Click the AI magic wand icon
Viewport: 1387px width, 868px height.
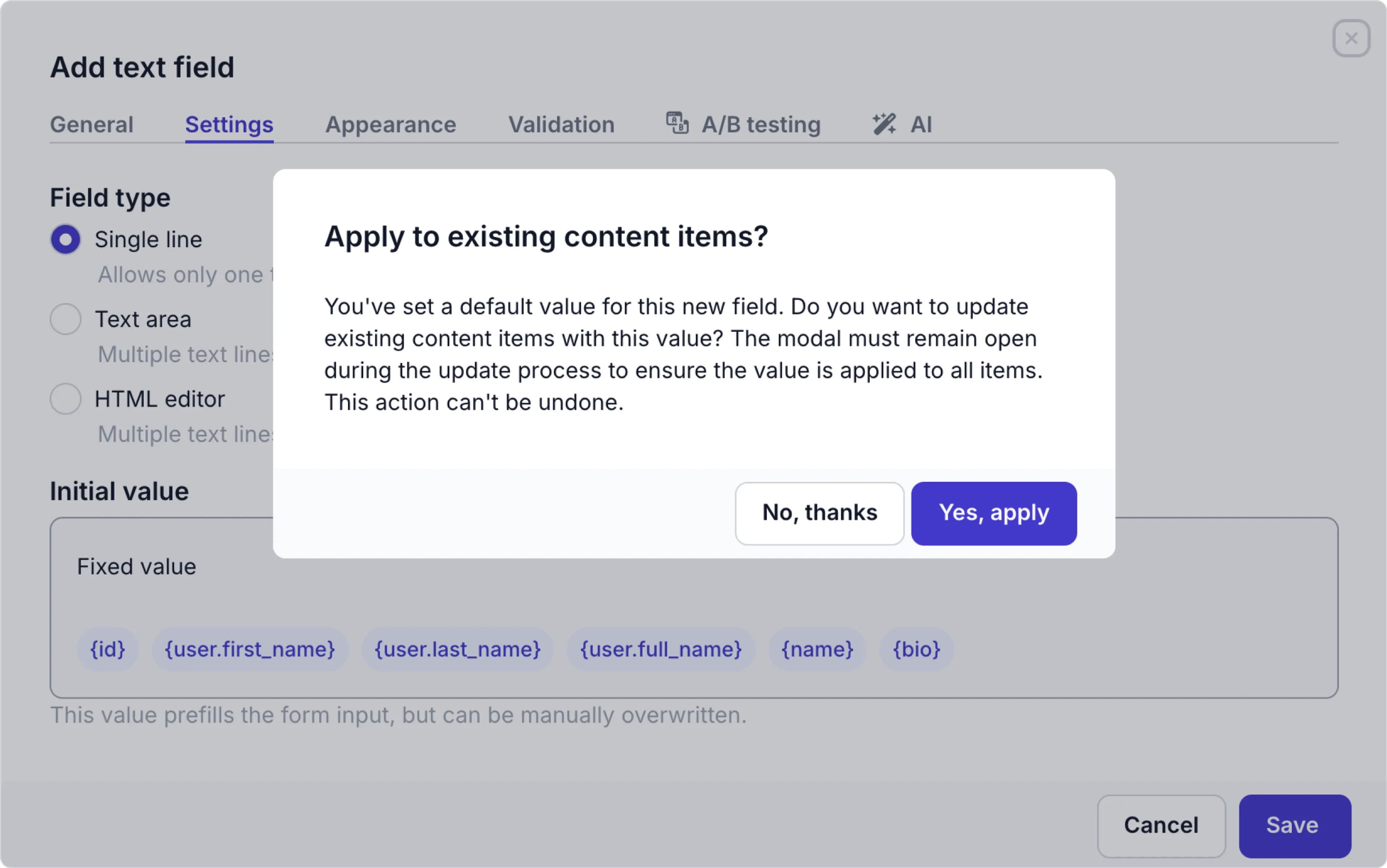click(x=884, y=124)
